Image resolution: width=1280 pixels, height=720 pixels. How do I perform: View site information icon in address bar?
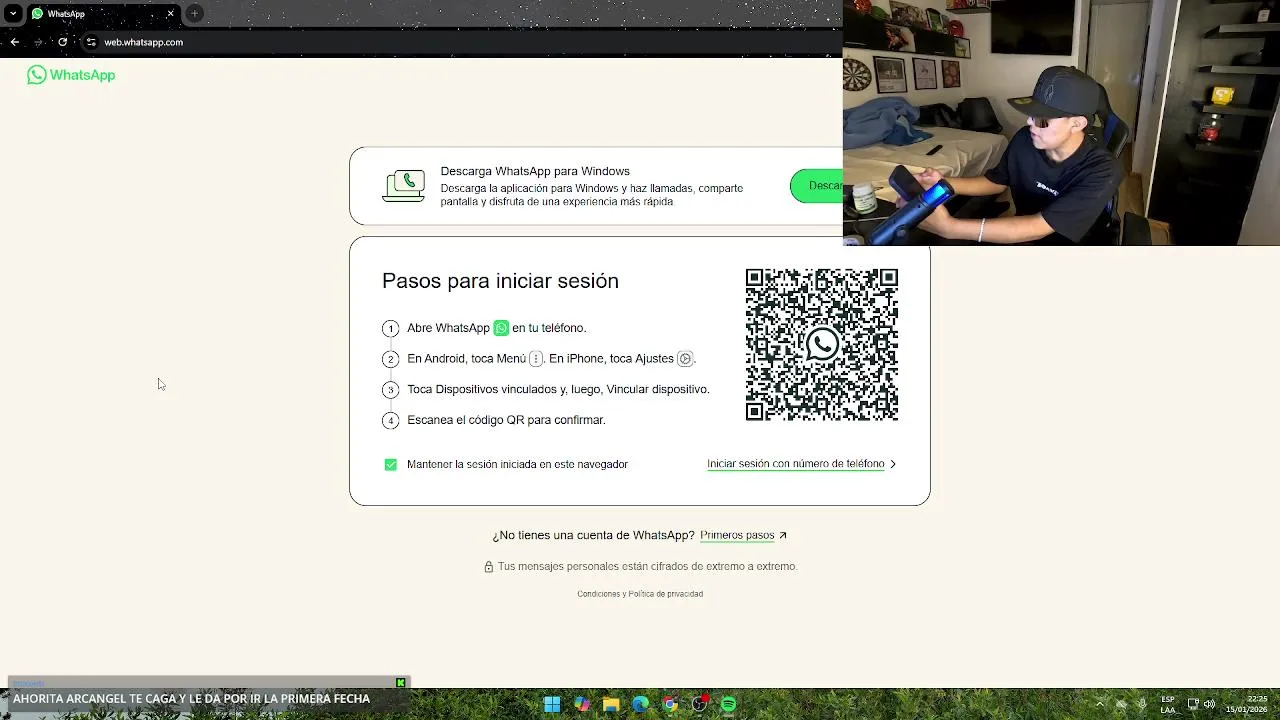(90, 42)
